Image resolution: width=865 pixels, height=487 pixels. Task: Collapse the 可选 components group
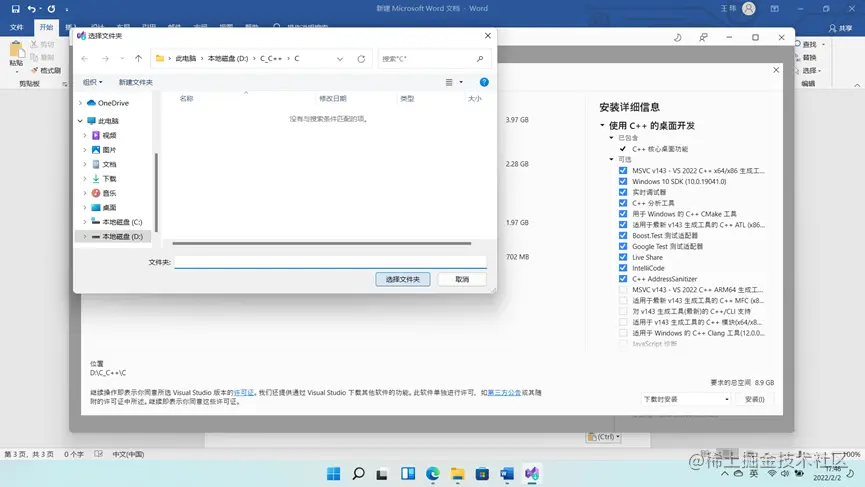pos(611,159)
